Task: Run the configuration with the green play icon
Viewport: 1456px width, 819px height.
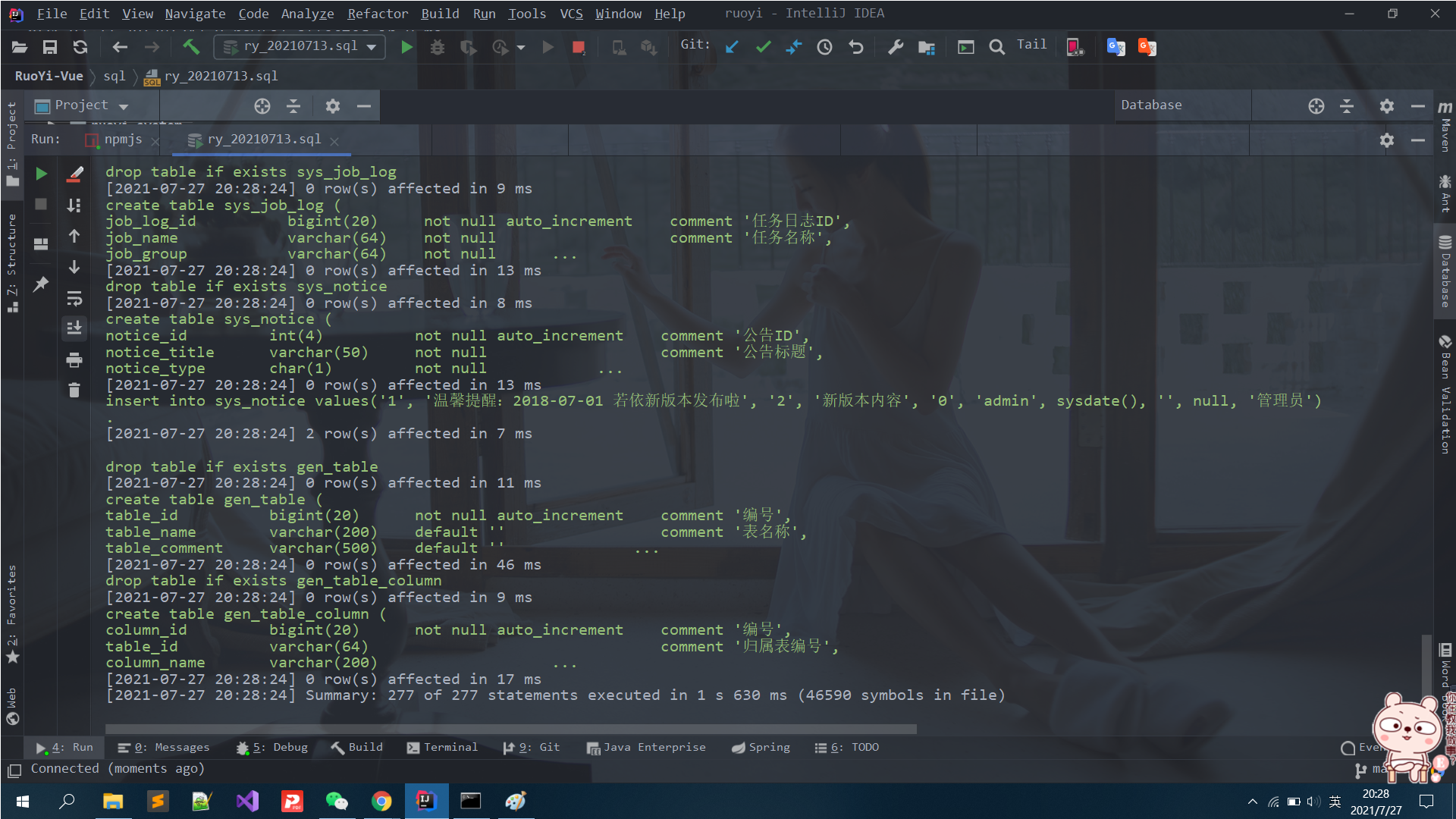Action: click(406, 47)
